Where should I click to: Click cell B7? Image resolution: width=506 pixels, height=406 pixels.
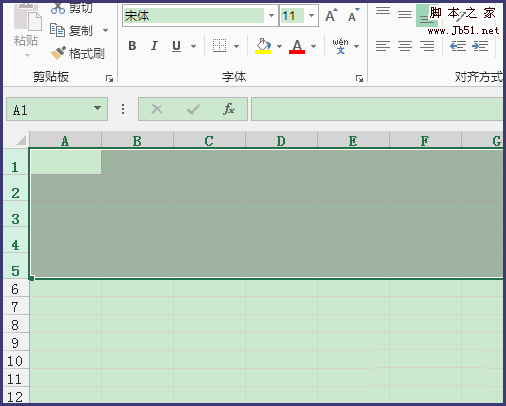point(137,306)
